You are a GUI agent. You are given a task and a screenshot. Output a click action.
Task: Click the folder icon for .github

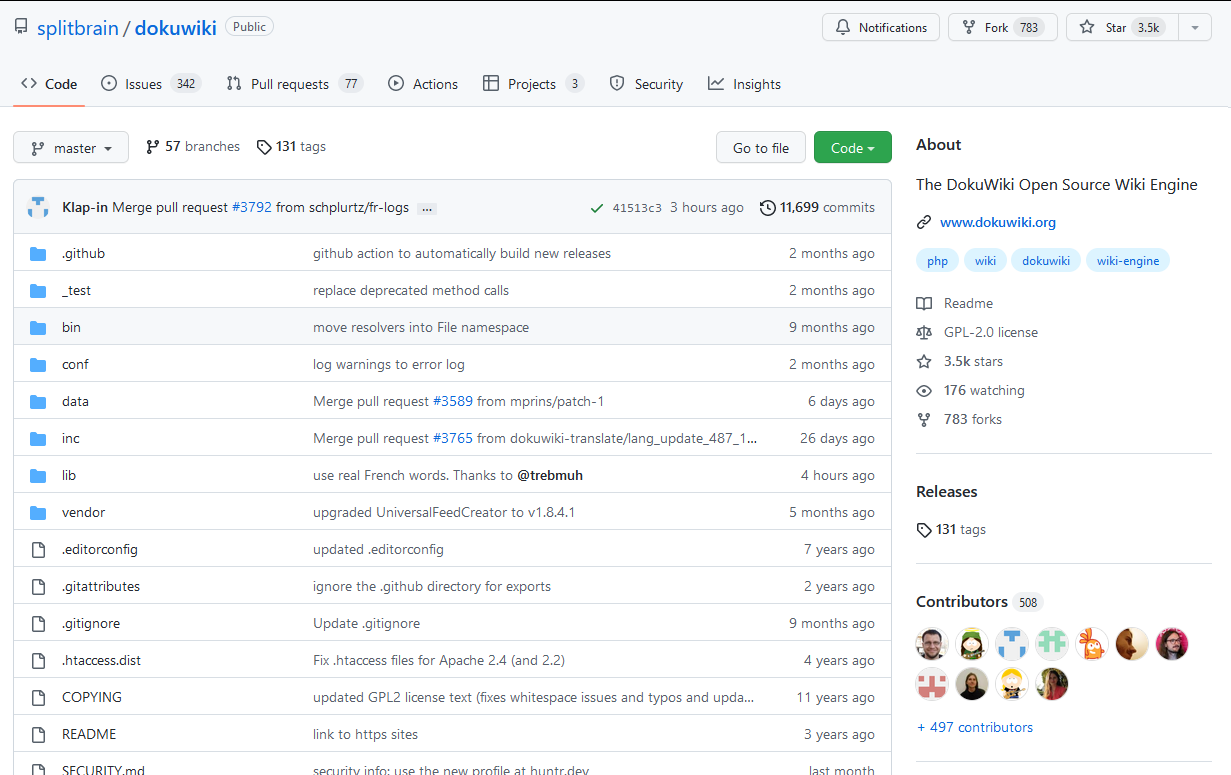tap(38, 254)
